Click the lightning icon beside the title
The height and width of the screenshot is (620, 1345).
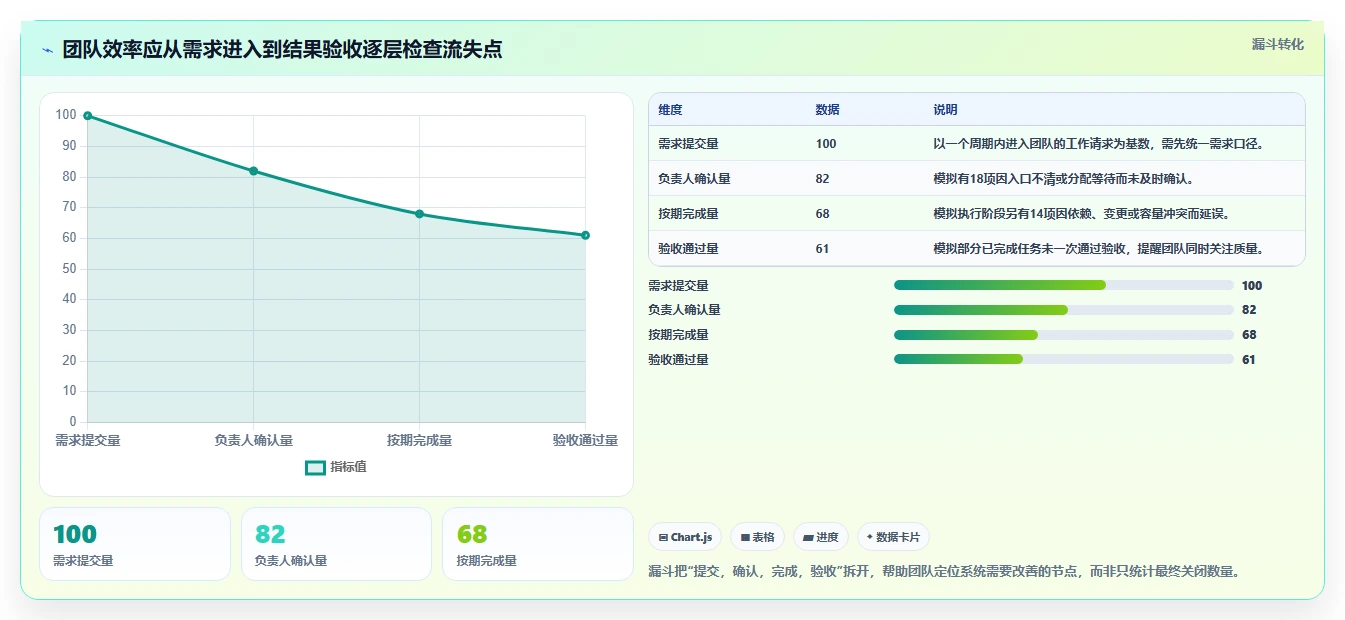tap(47, 50)
